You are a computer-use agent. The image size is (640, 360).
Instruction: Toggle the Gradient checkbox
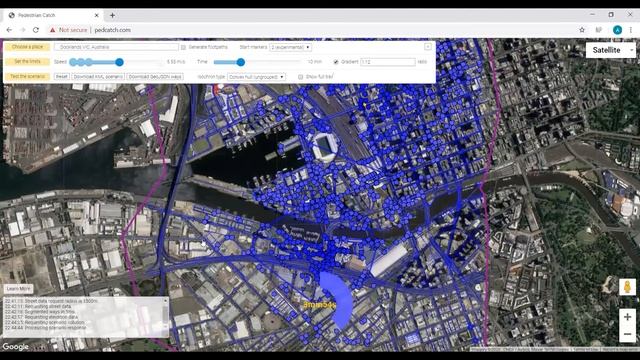point(336,62)
